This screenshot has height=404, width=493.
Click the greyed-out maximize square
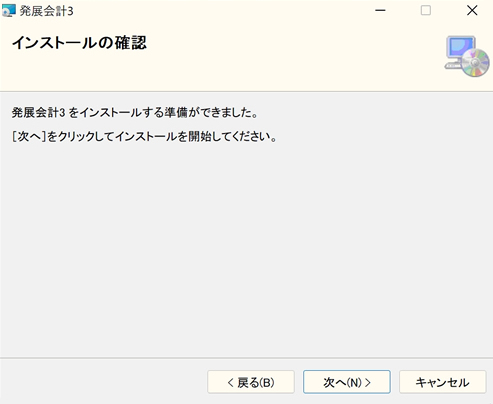click(x=426, y=11)
